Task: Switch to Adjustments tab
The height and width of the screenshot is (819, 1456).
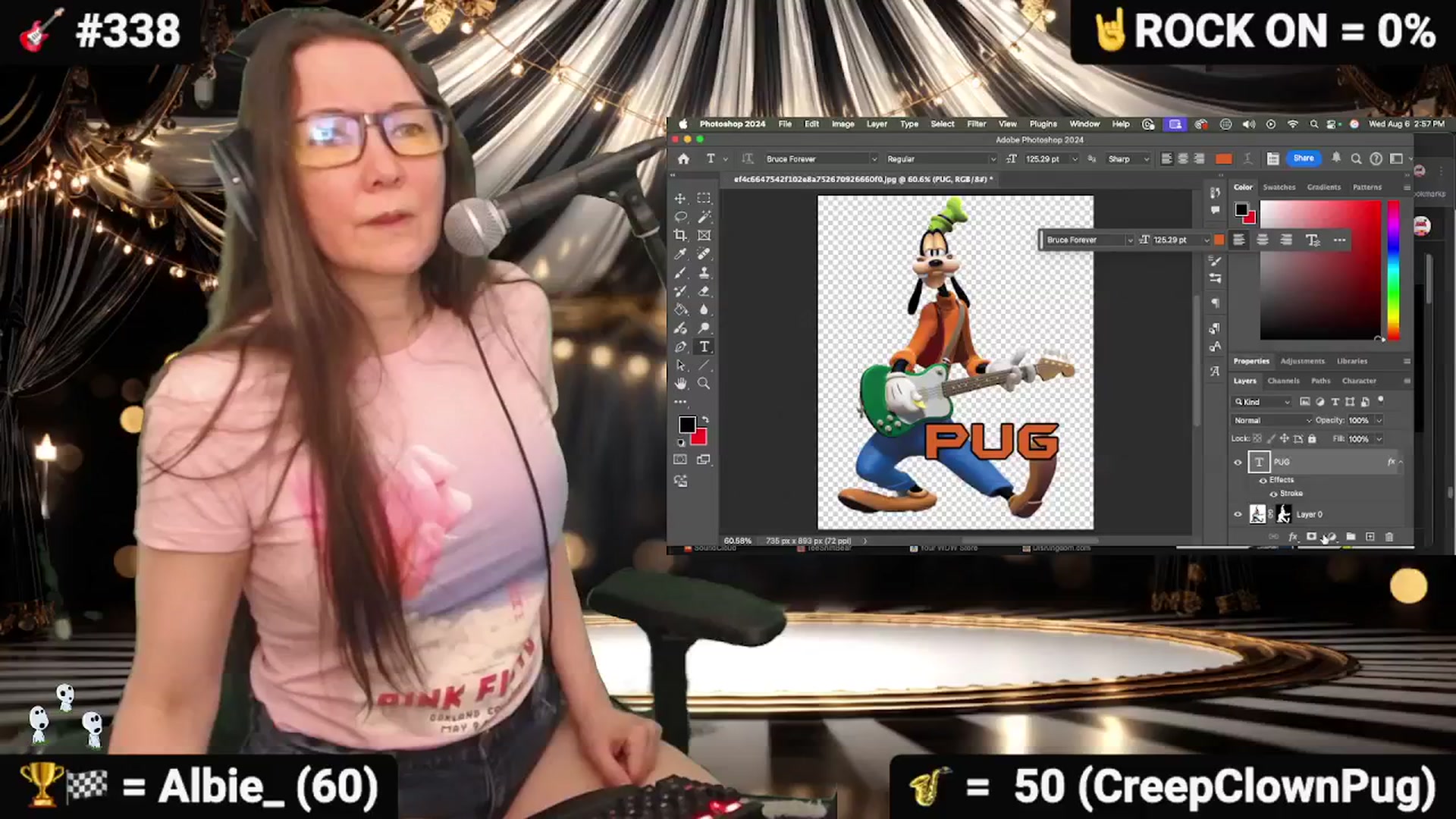Action: click(x=1302, y=361)
